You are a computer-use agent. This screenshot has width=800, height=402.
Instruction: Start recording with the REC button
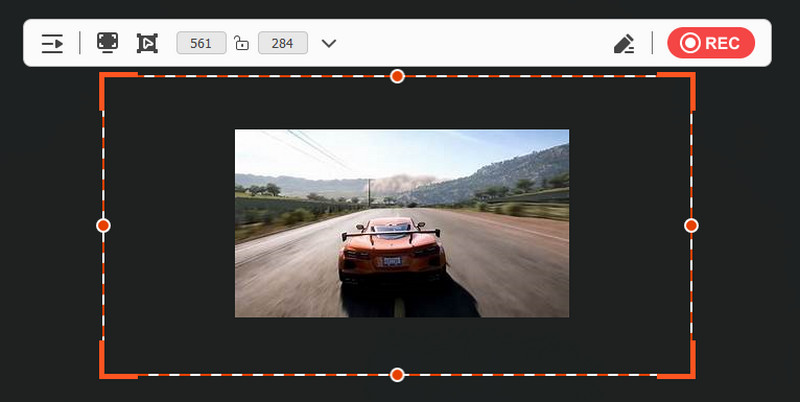[x=711, y=43]
